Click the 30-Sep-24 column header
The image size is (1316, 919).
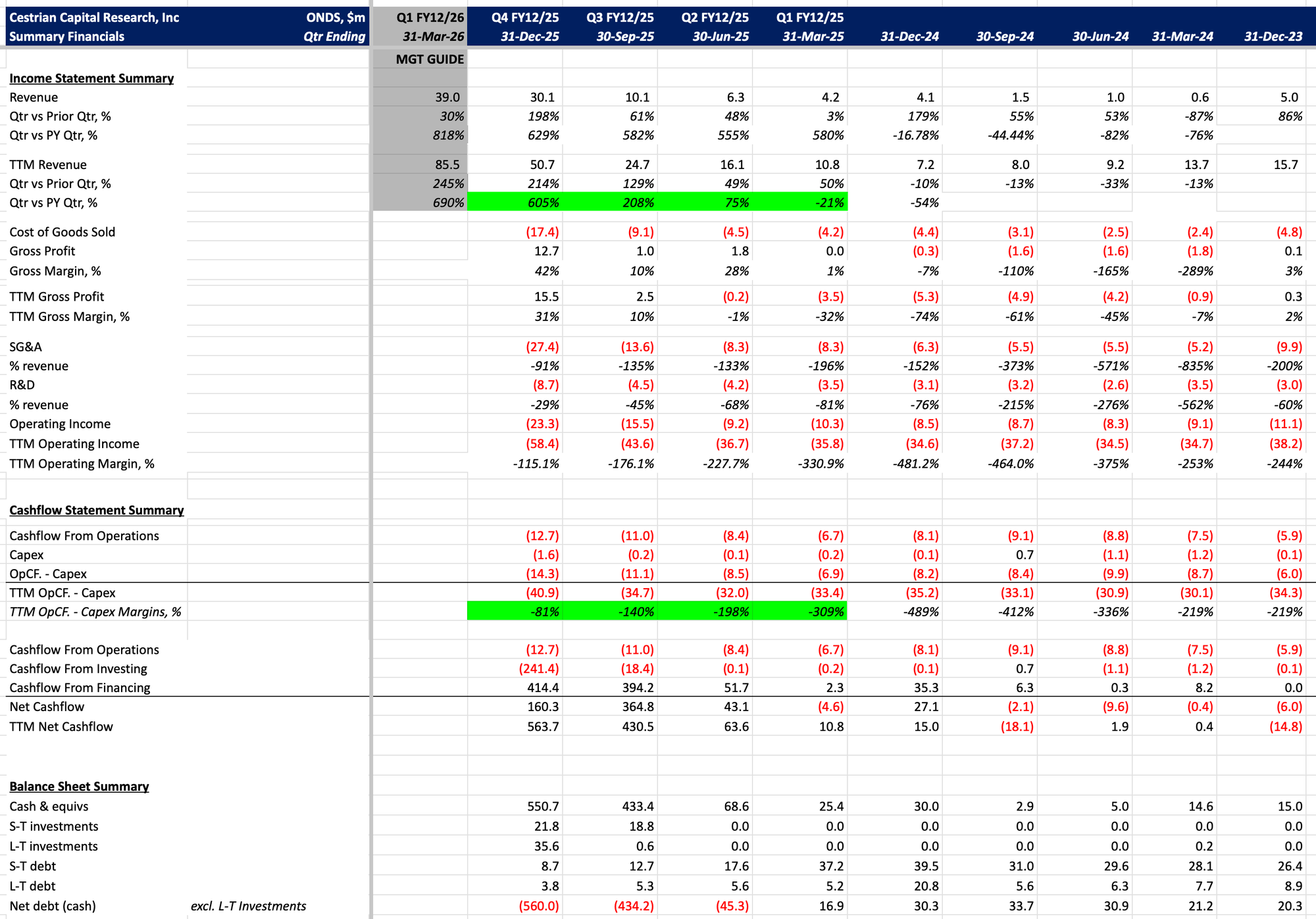point(1004,37)
